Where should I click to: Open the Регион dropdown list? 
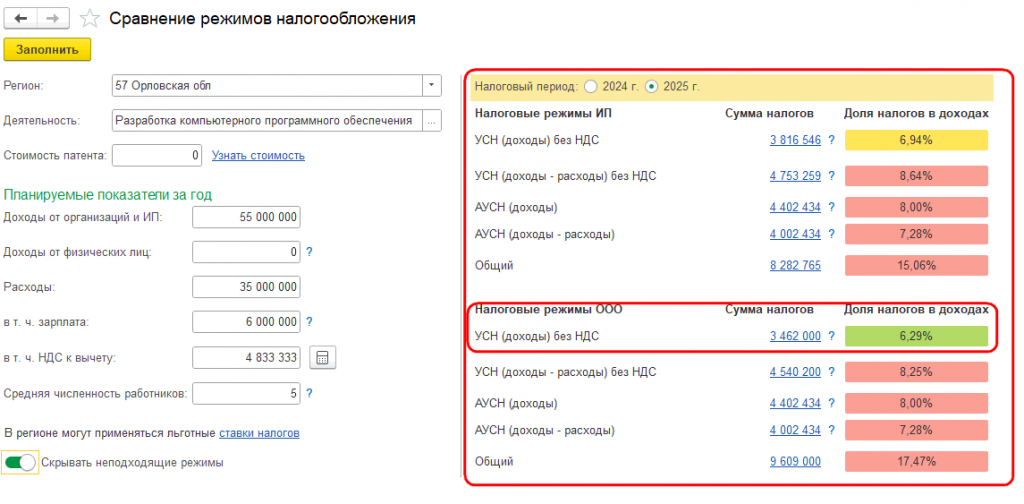pos(432,86)
